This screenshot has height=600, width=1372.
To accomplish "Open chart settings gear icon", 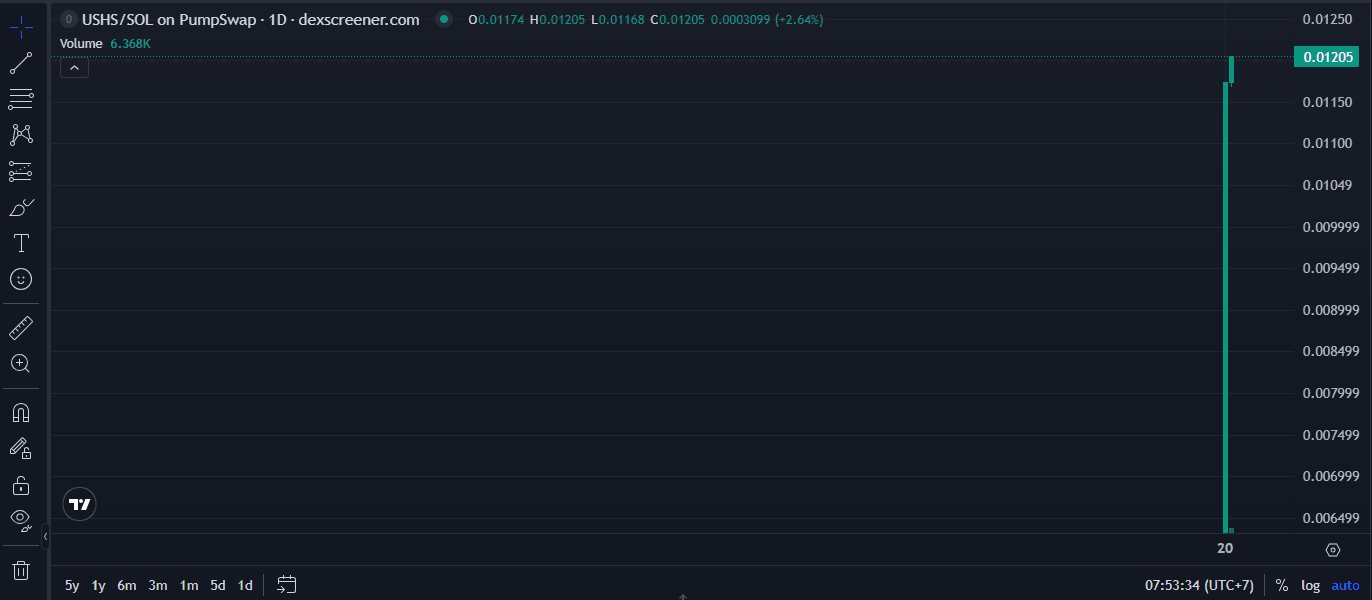I will point(1332,549).
